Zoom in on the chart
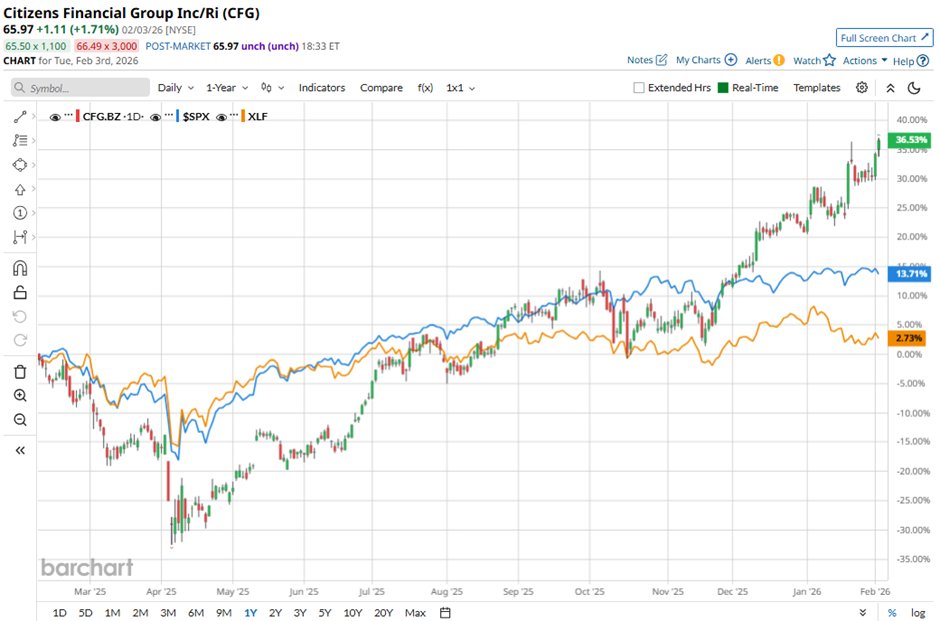 point(19,396)
